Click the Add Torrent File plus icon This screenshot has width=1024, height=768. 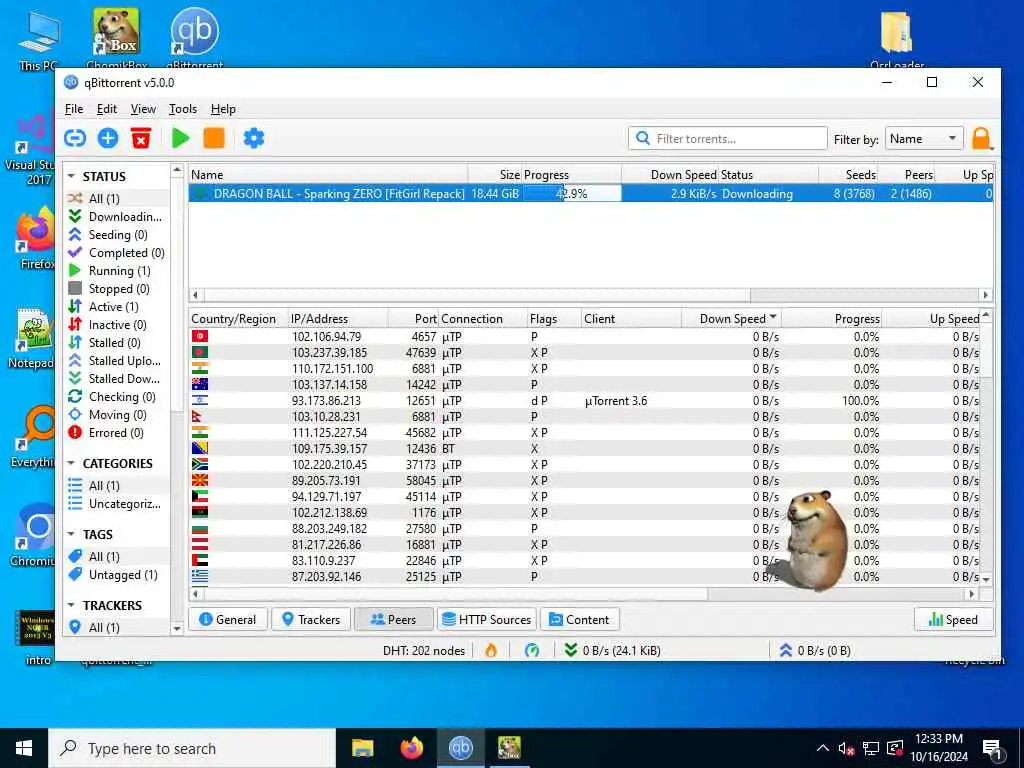108,138
